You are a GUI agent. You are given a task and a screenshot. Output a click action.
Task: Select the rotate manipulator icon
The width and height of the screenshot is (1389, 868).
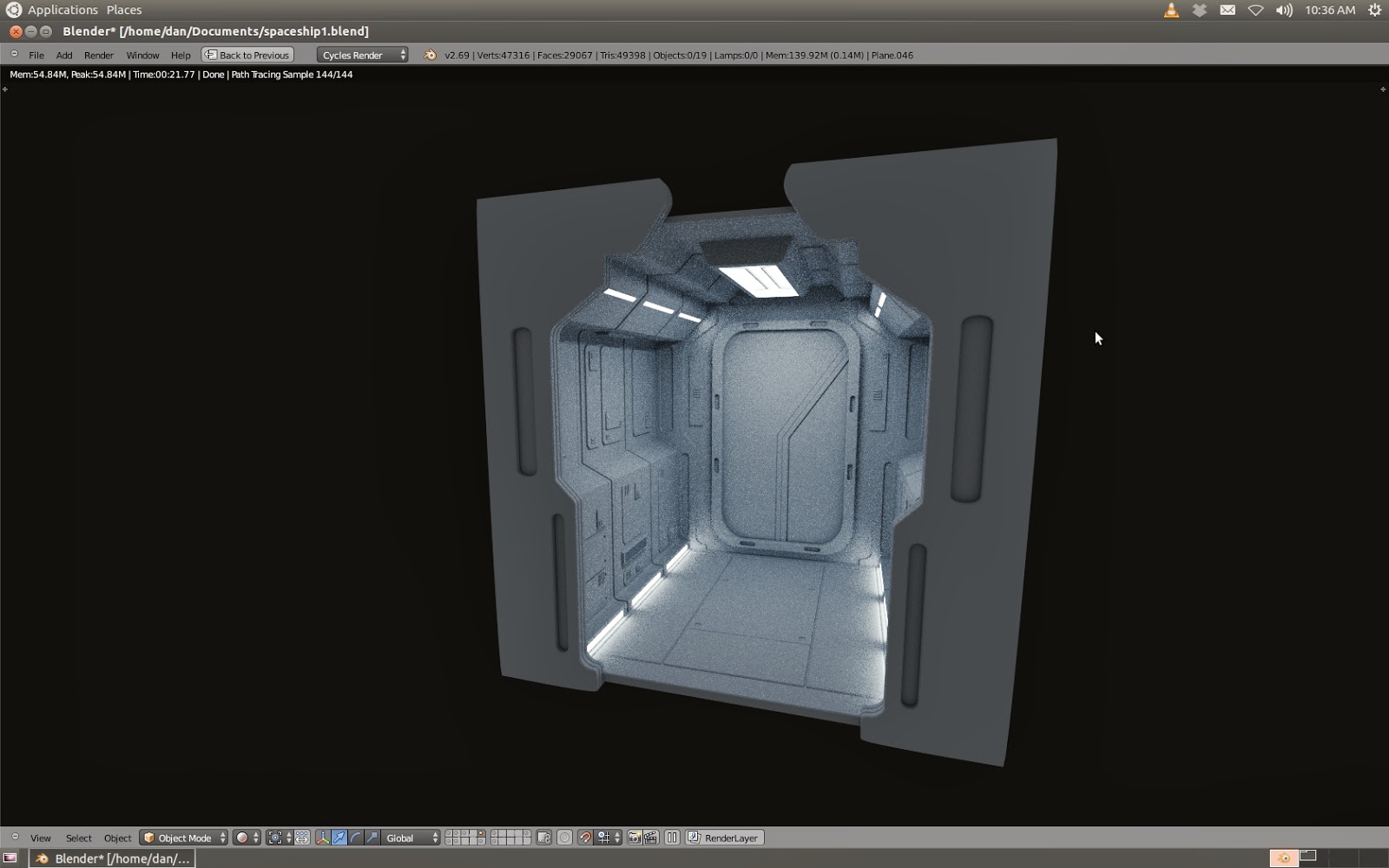coord(357,838)
